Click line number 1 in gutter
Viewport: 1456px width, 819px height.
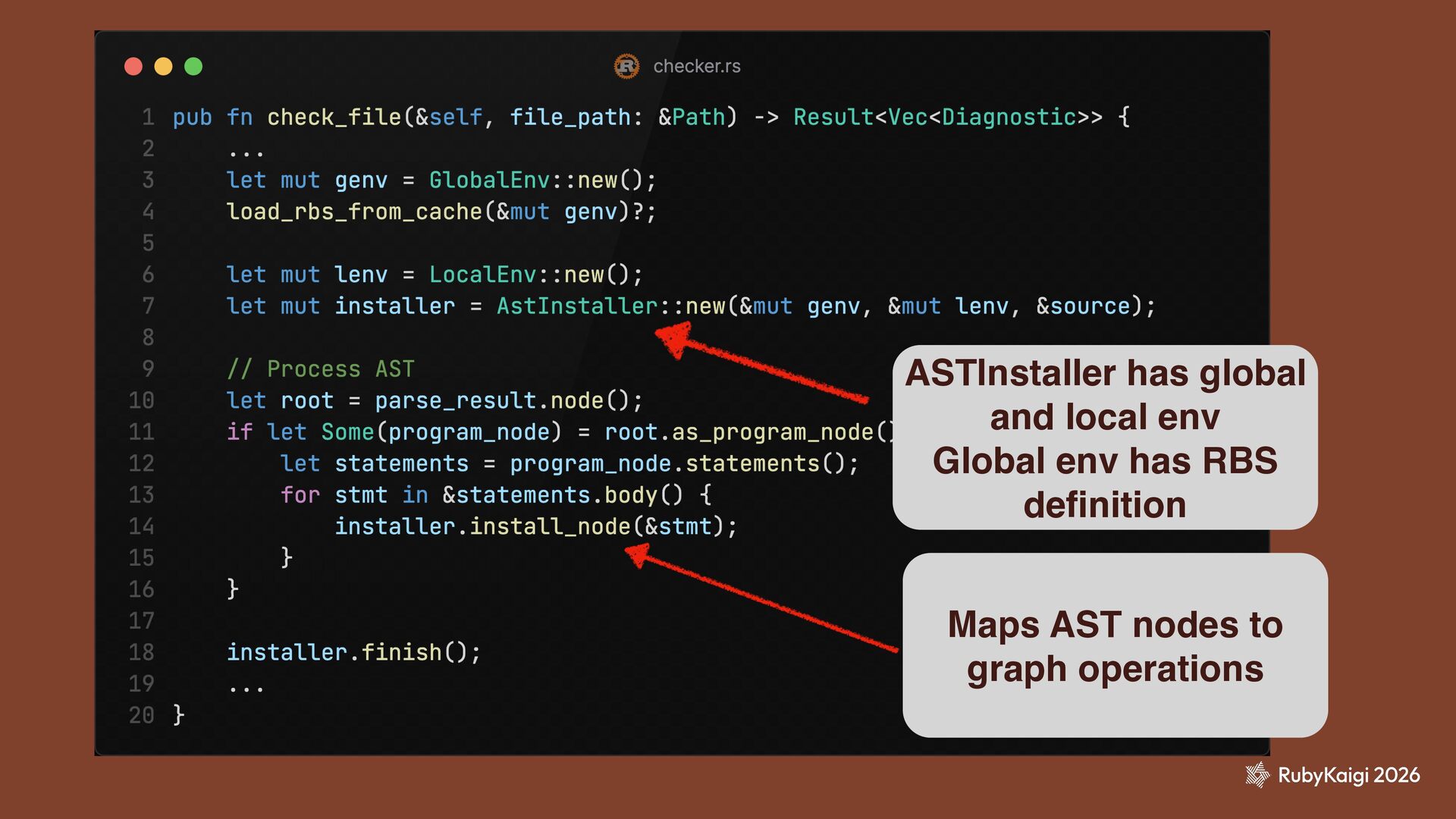tap(148, 118)
